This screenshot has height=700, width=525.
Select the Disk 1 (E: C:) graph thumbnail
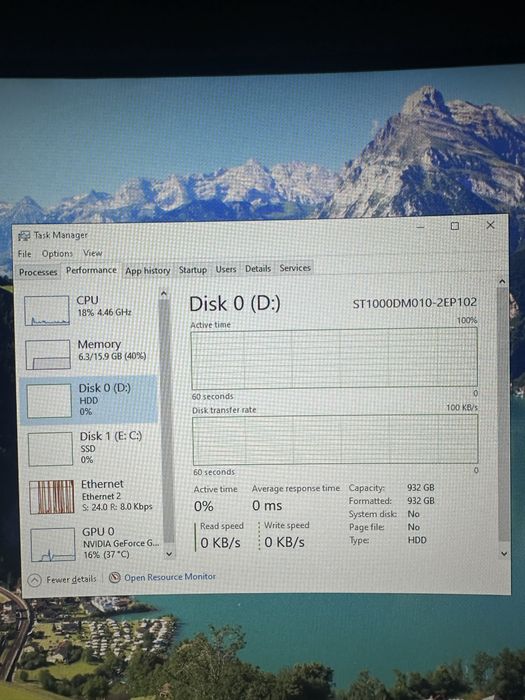[50, 449]
